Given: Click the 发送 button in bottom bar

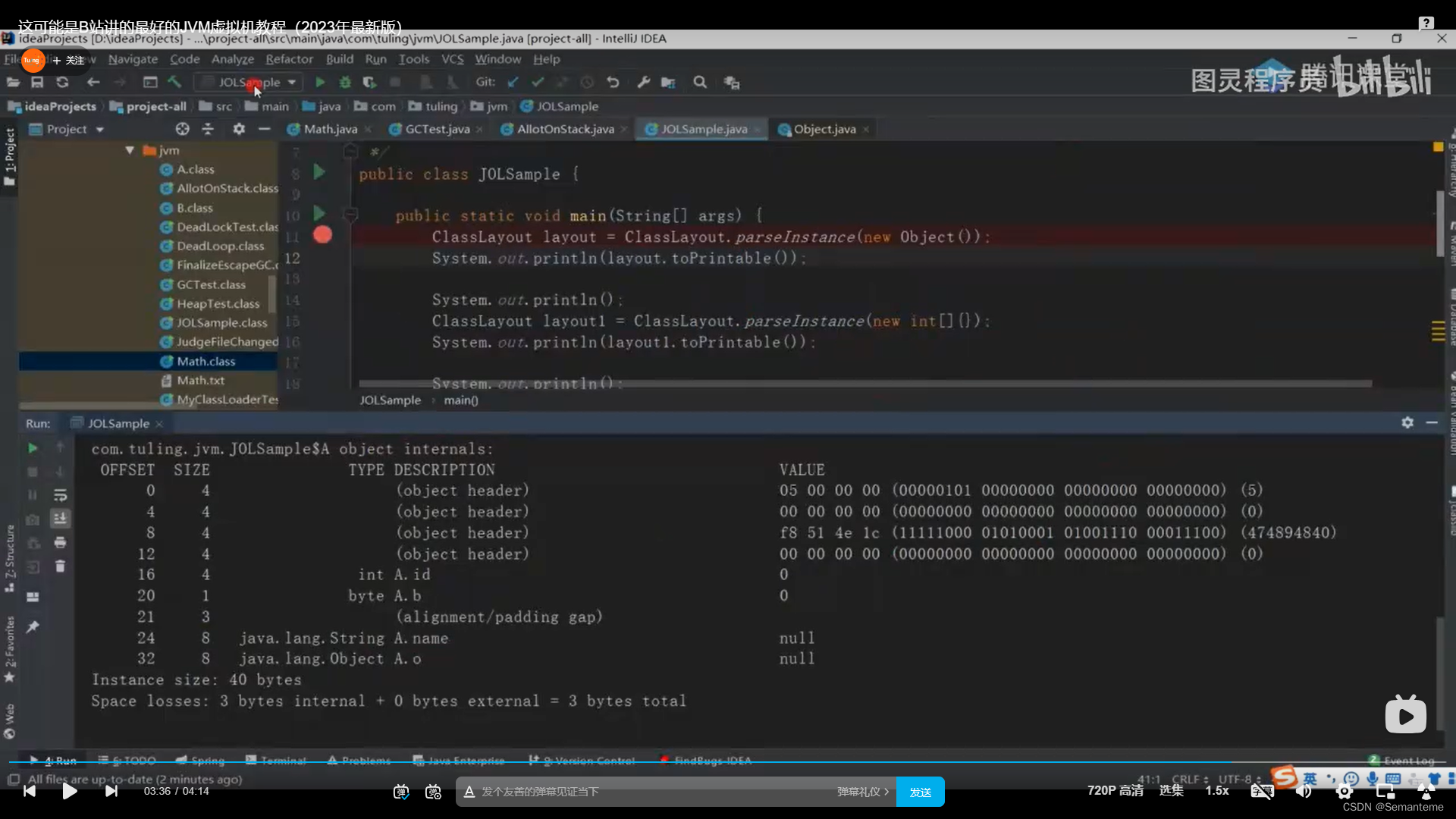Looking at the screenshot, I should click(920, 791).
